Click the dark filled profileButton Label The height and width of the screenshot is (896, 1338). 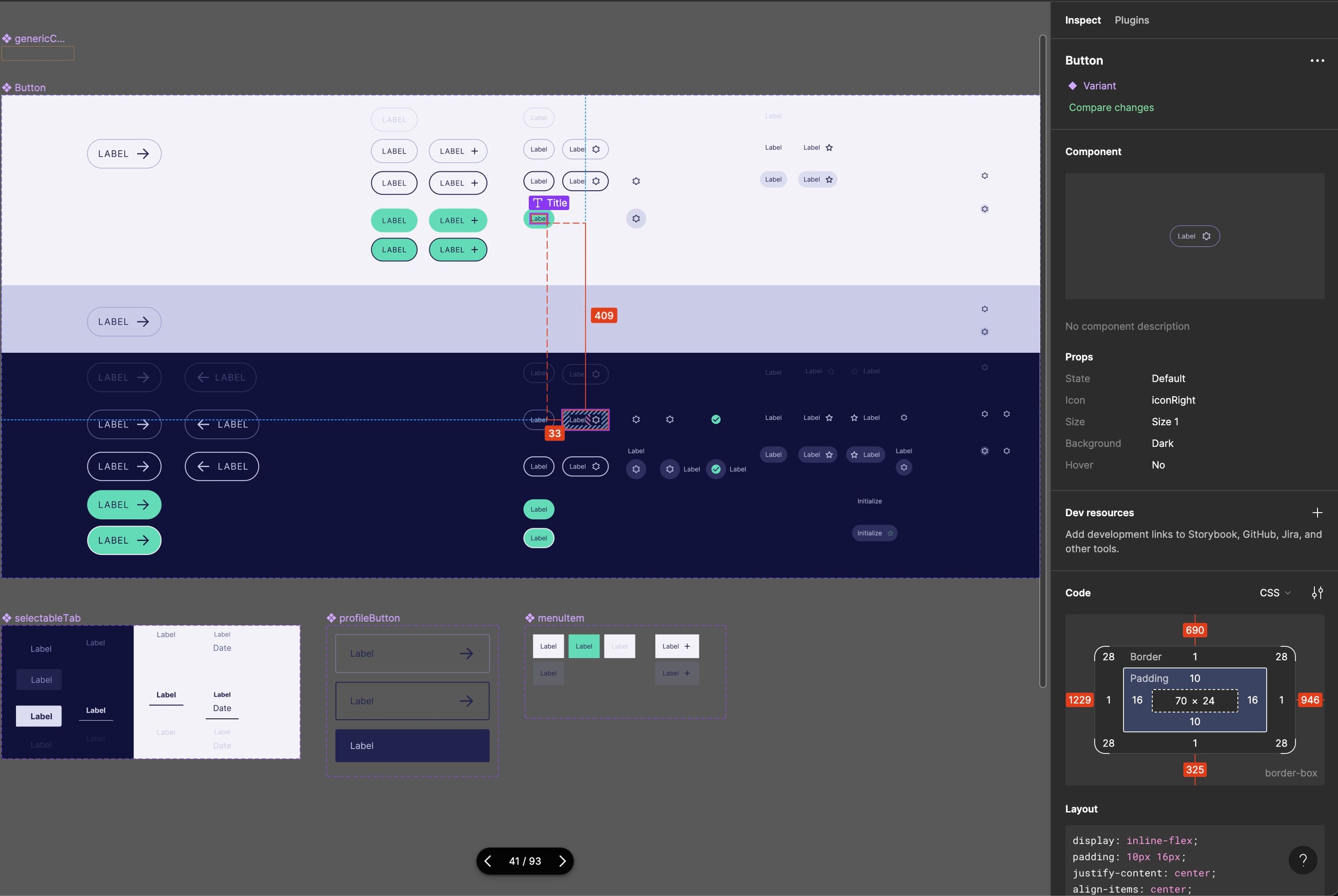(x=412, y=745)
